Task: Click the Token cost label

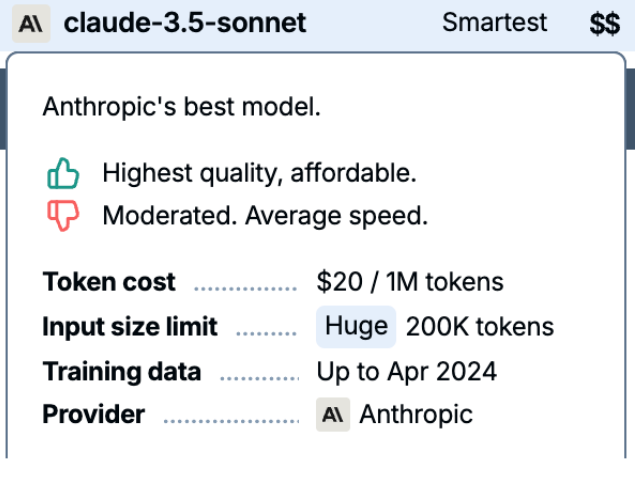Action: point(109,282)
